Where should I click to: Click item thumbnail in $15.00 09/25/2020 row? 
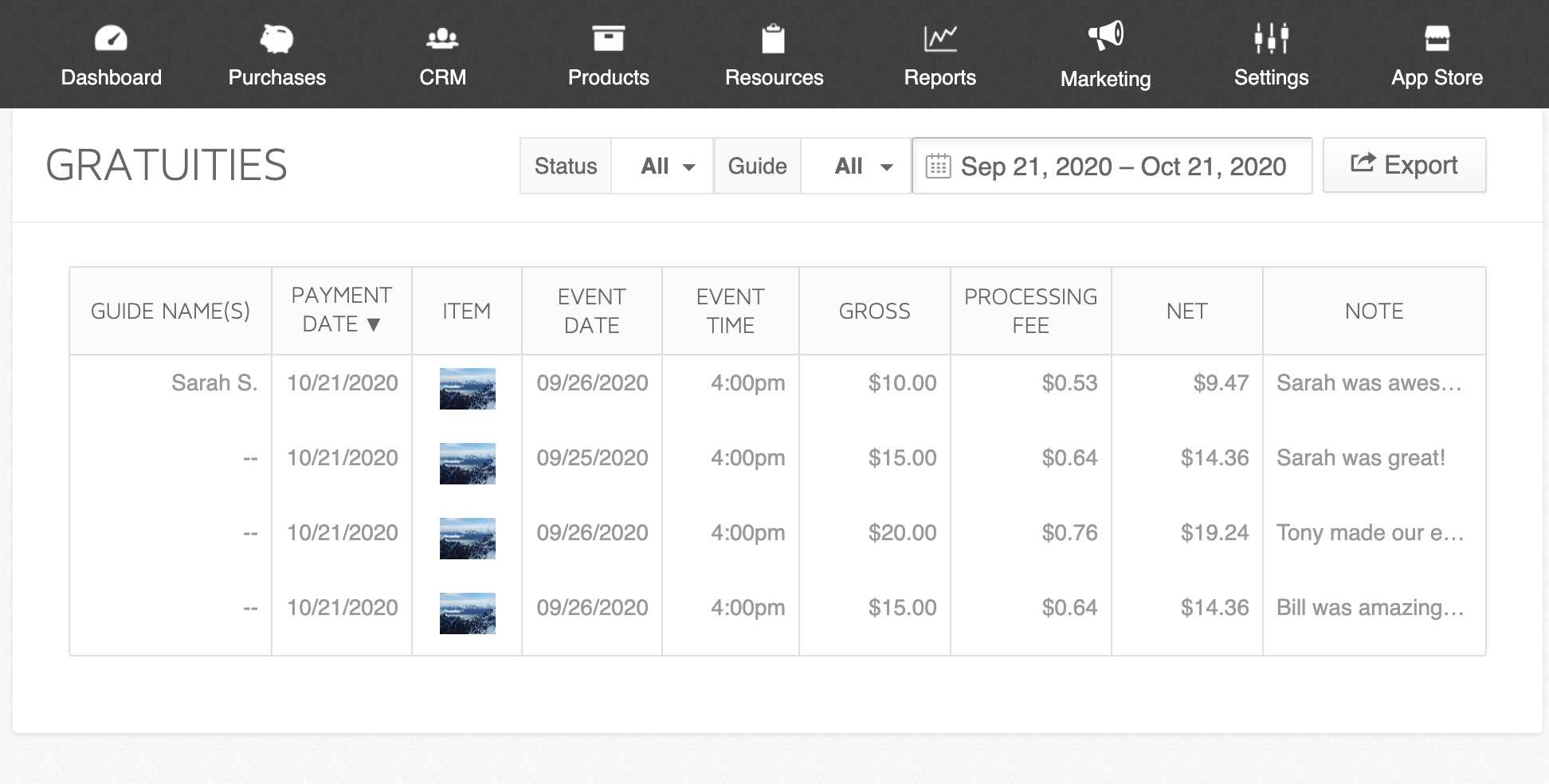pyautogui.click(x=468, y=464)
